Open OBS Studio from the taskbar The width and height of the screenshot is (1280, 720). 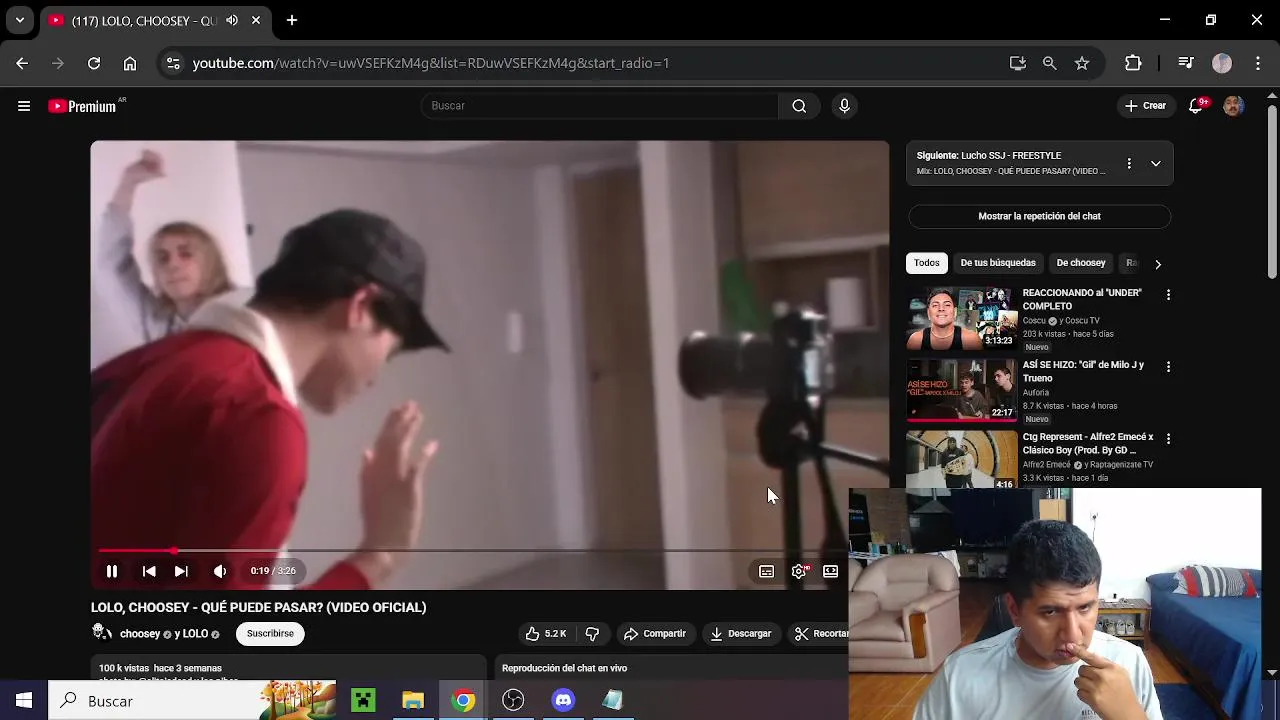click(x=513, y=701)
